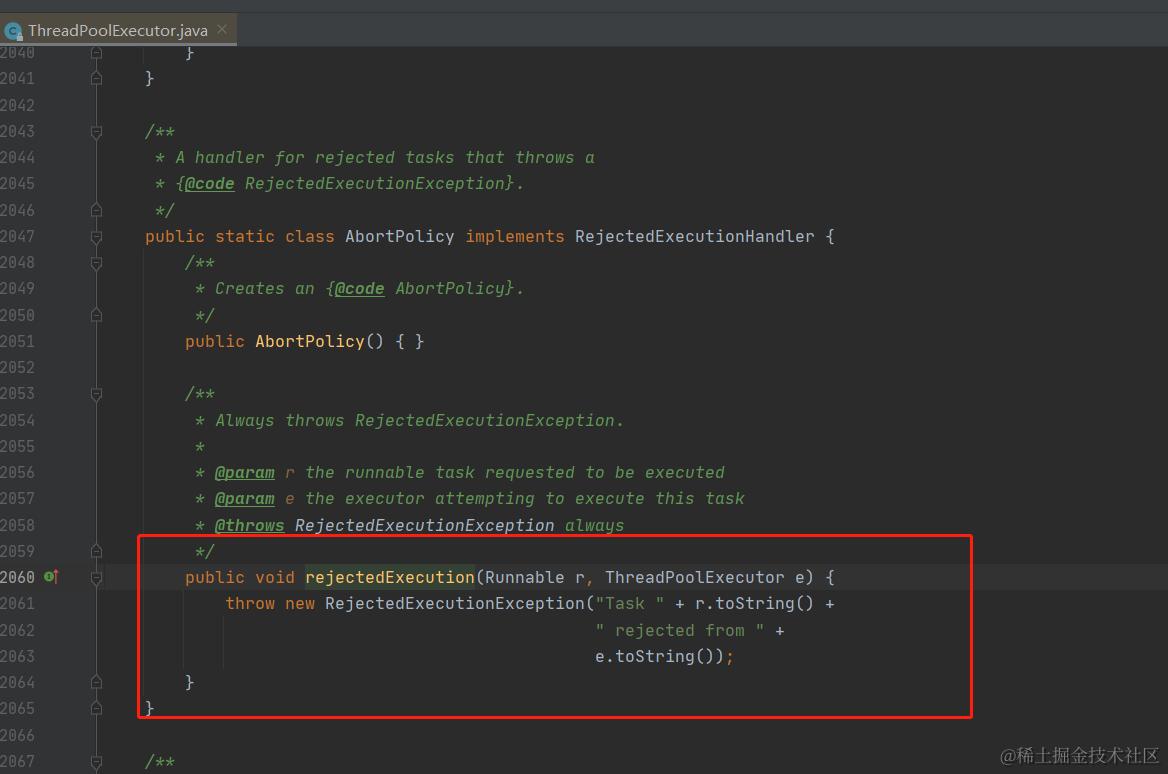
Task: Click the AbortPolicy() constructor name
Action: click(x=310, y=341)
